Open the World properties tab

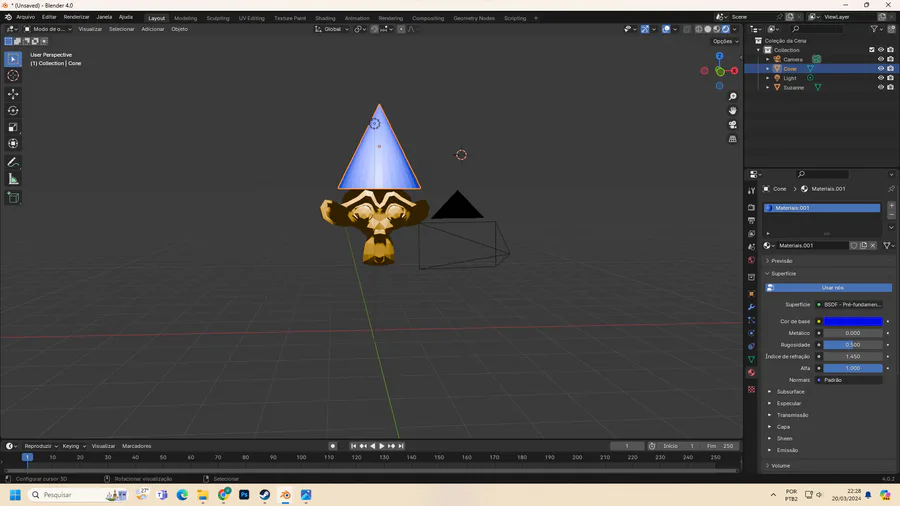point(751,260)
